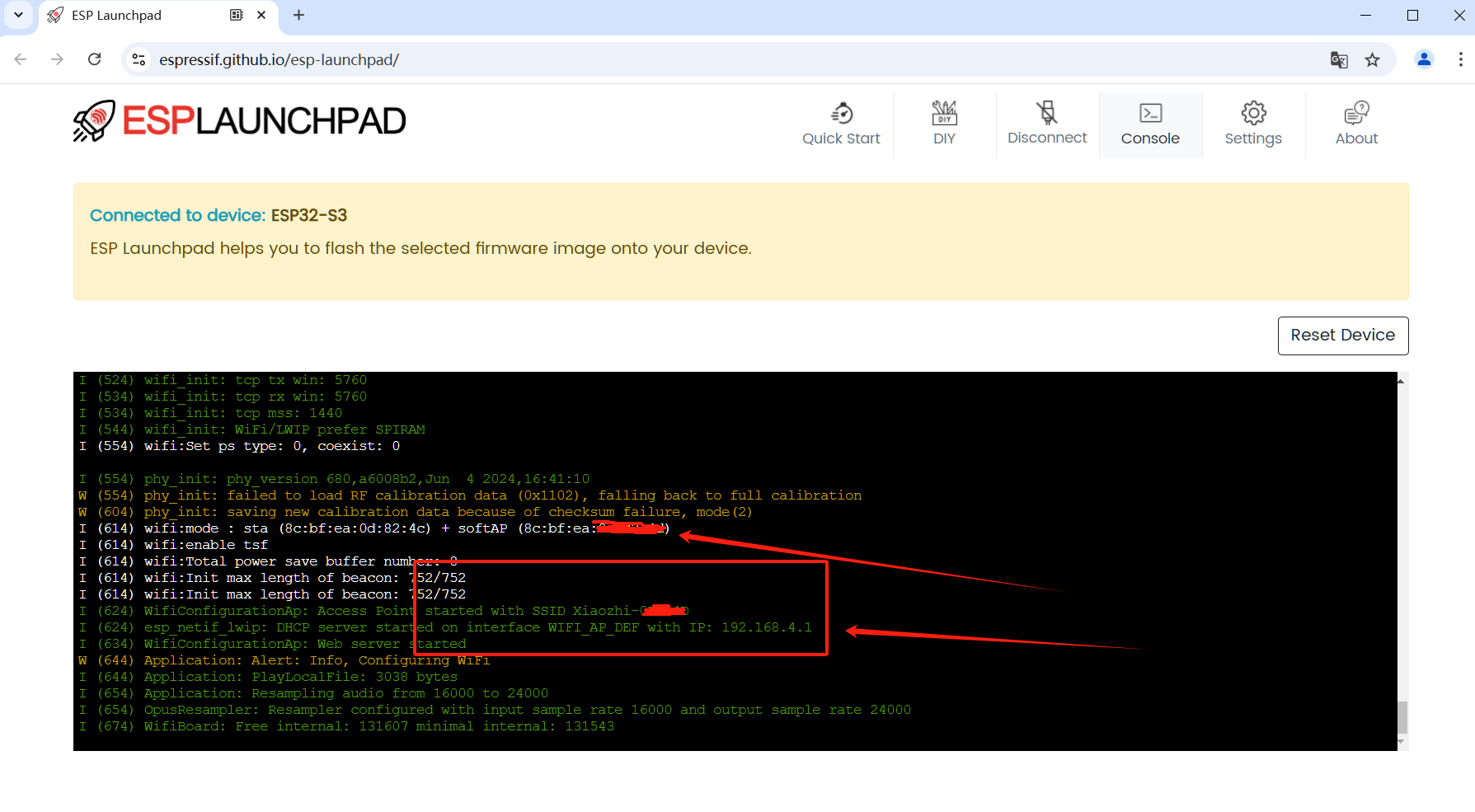
Task: Switch to the Console view
Action: (x=1150, y=124)
